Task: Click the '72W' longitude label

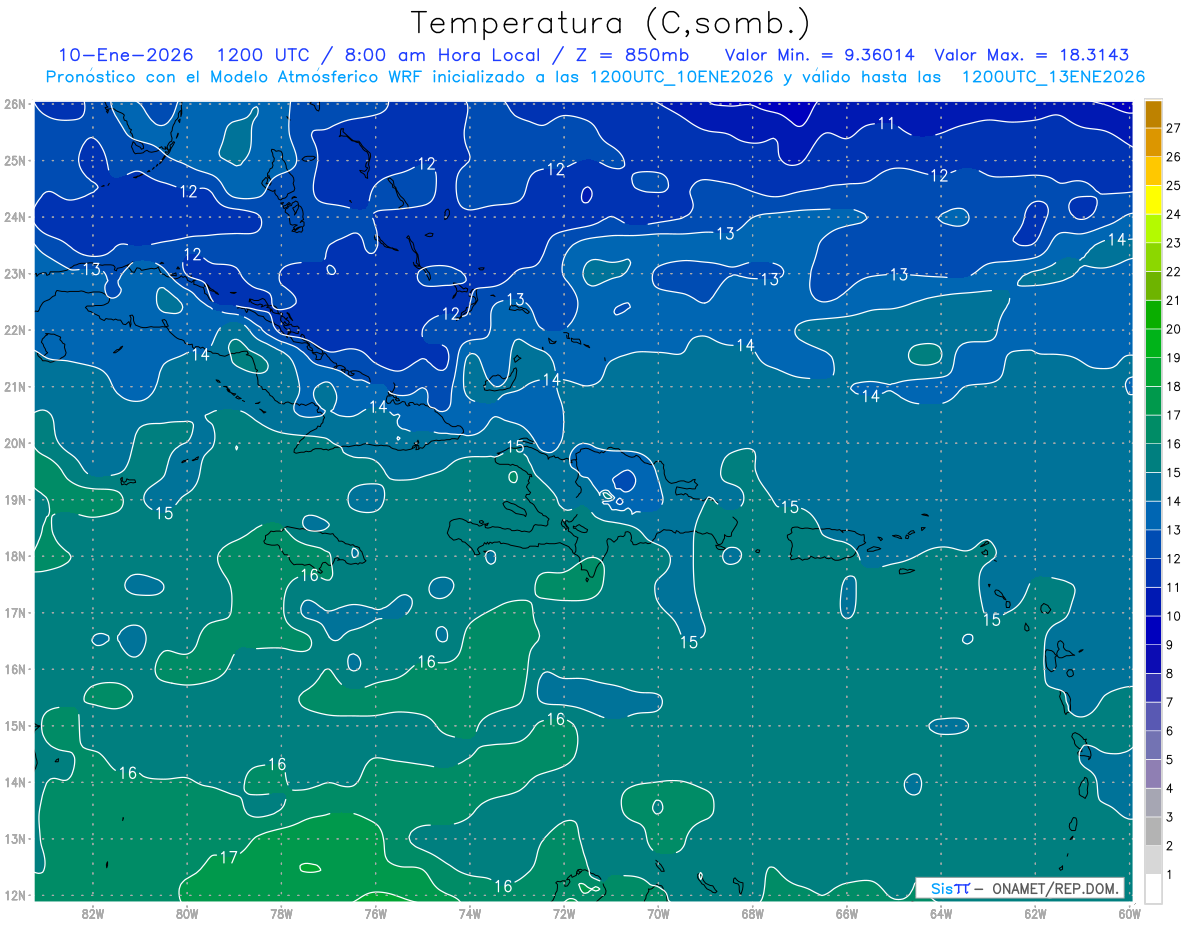Action: [564, 913]
